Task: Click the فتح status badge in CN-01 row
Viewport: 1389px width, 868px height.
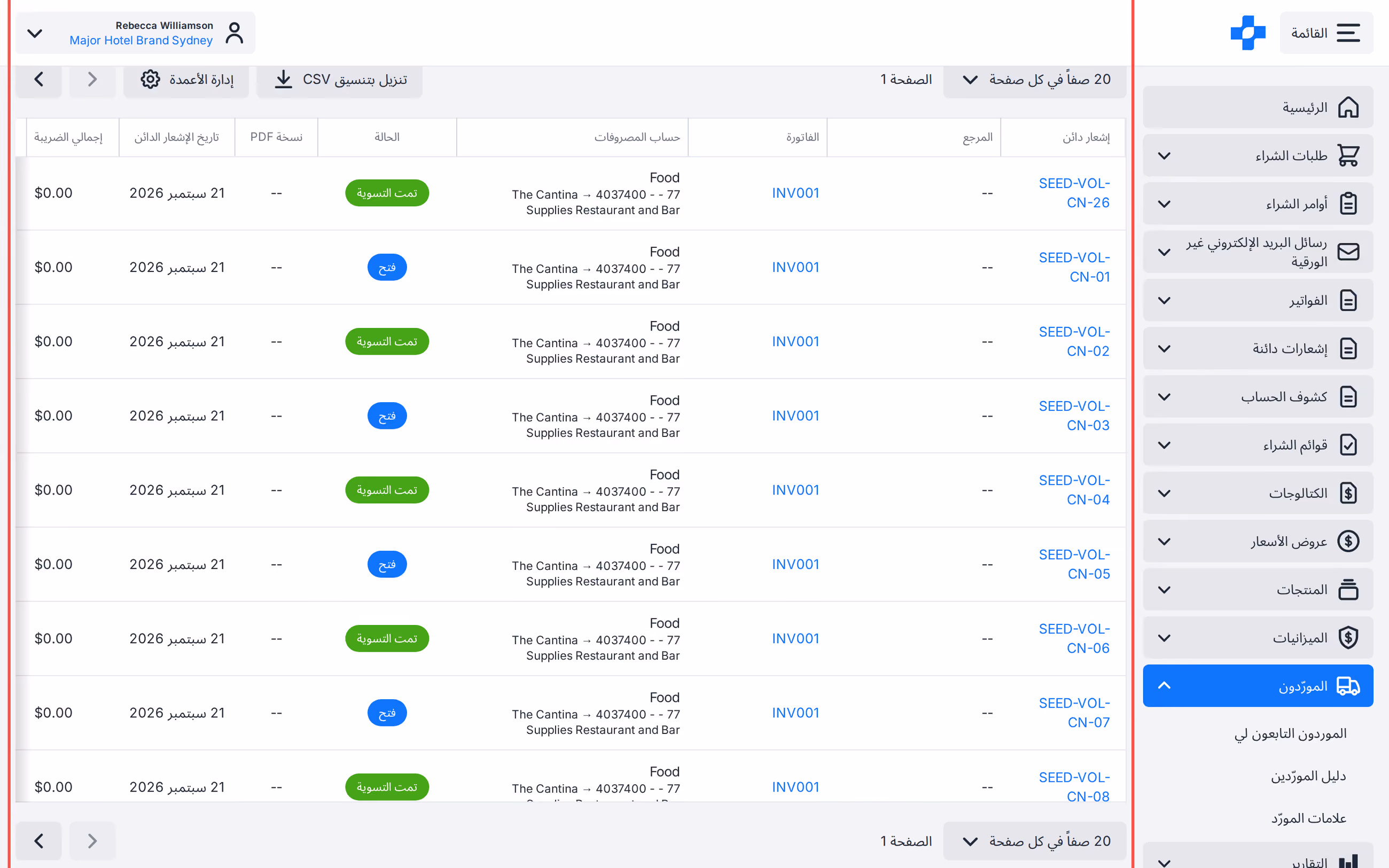Action: tap(387, 267)
